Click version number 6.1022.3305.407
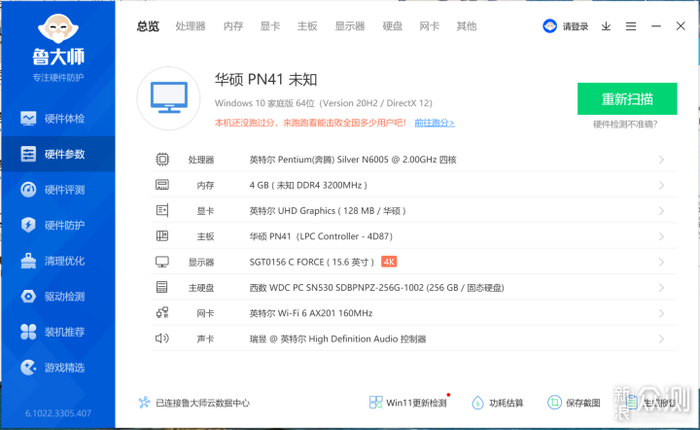 pos(58,413)
